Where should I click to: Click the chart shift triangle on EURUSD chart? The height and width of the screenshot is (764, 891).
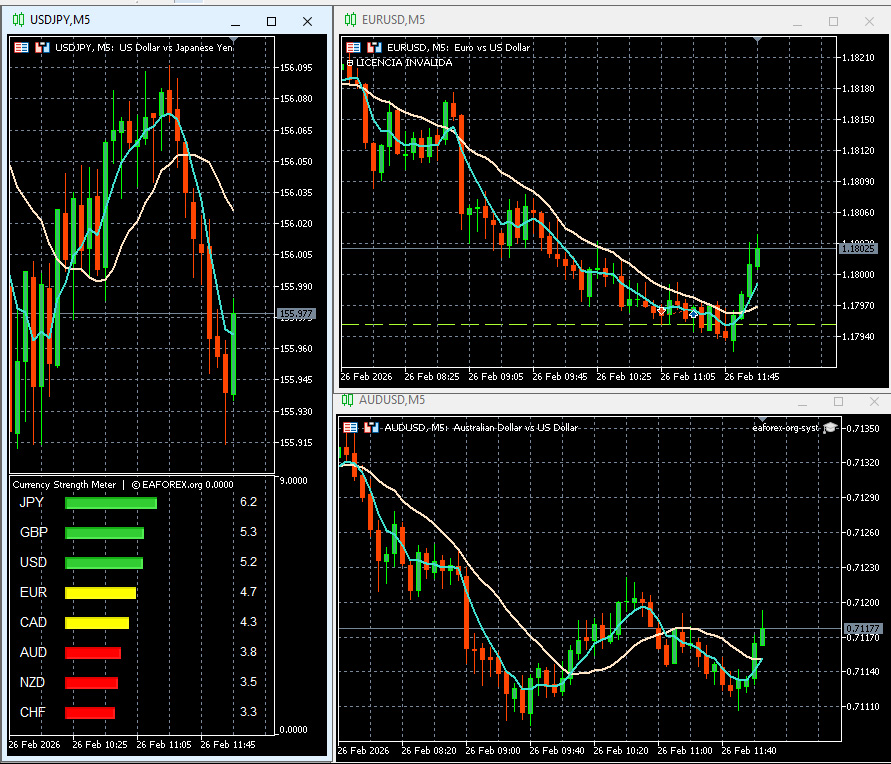tap(757, 41)
